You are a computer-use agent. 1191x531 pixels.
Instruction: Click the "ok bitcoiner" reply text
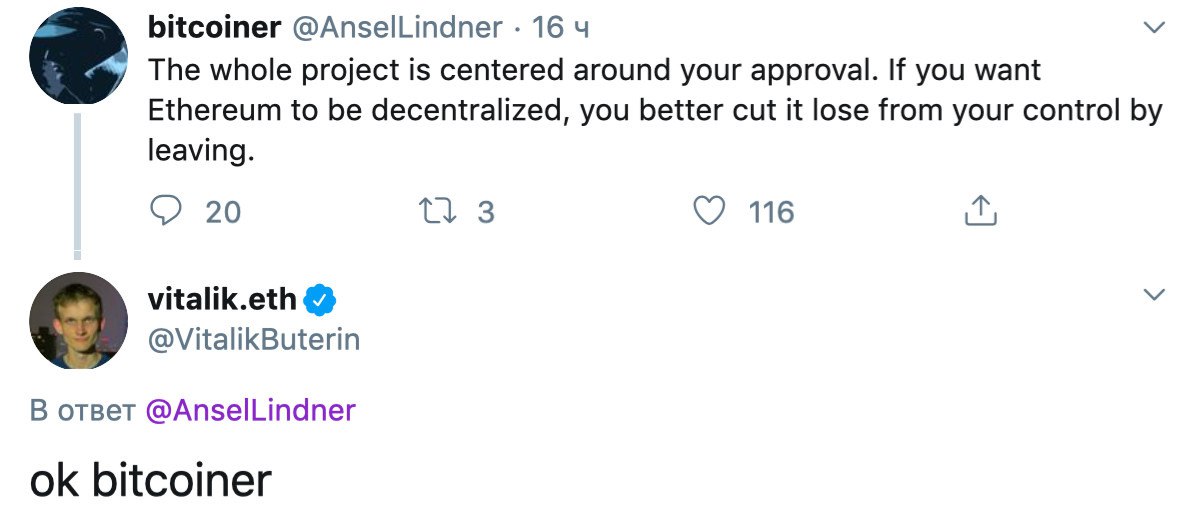pos(151,480)
